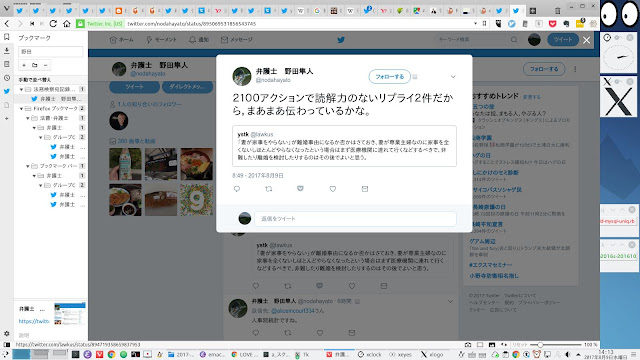640x360 pixels.
Task: Add a new web panel with plus
Action: [7, 118]
